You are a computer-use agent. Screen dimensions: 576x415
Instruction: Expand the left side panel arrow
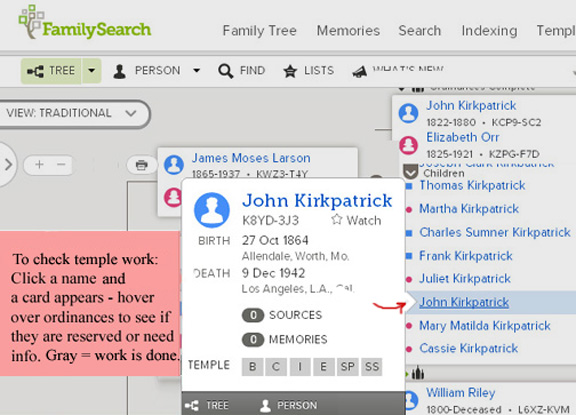point(8,164)
